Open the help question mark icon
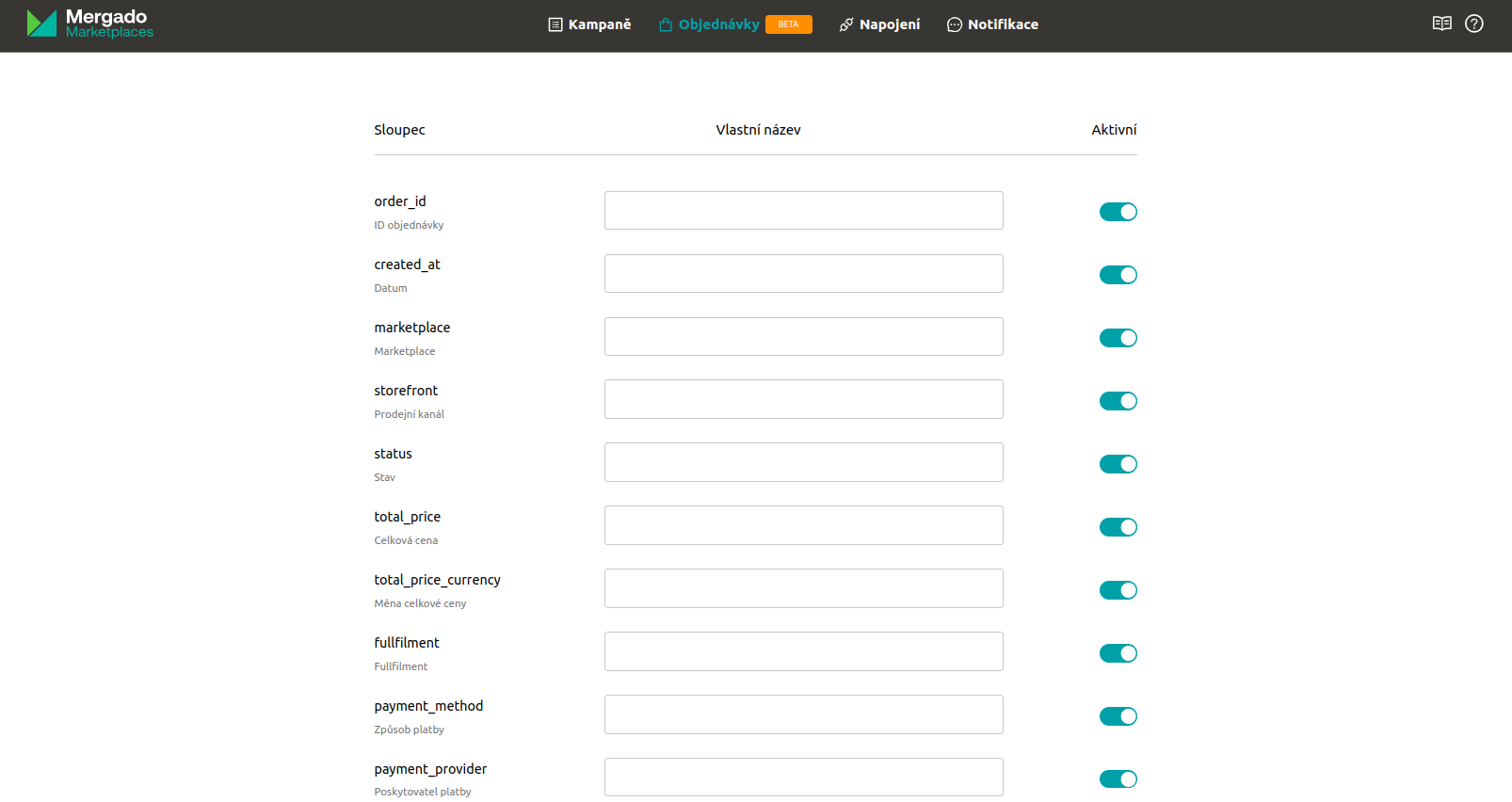Screen dimensions: 1512x802 [x=1474, y=24]
